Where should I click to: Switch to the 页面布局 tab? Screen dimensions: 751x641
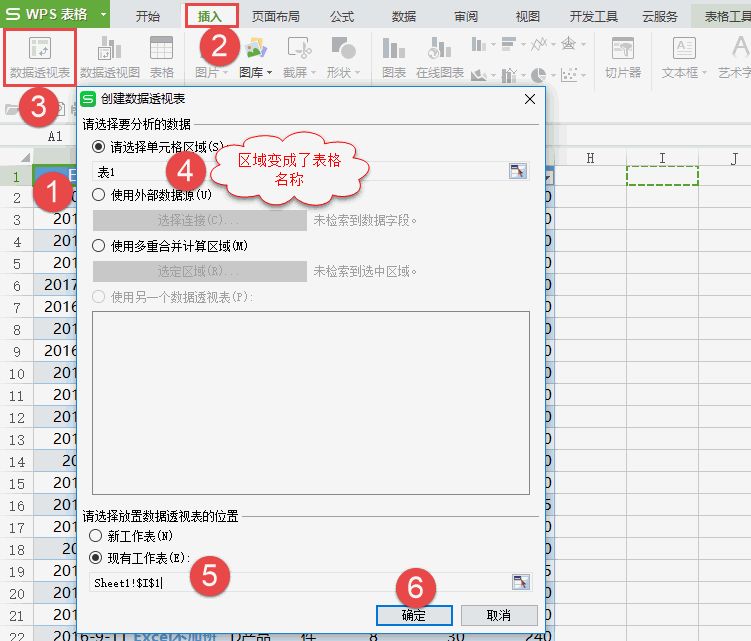[276, 16]
